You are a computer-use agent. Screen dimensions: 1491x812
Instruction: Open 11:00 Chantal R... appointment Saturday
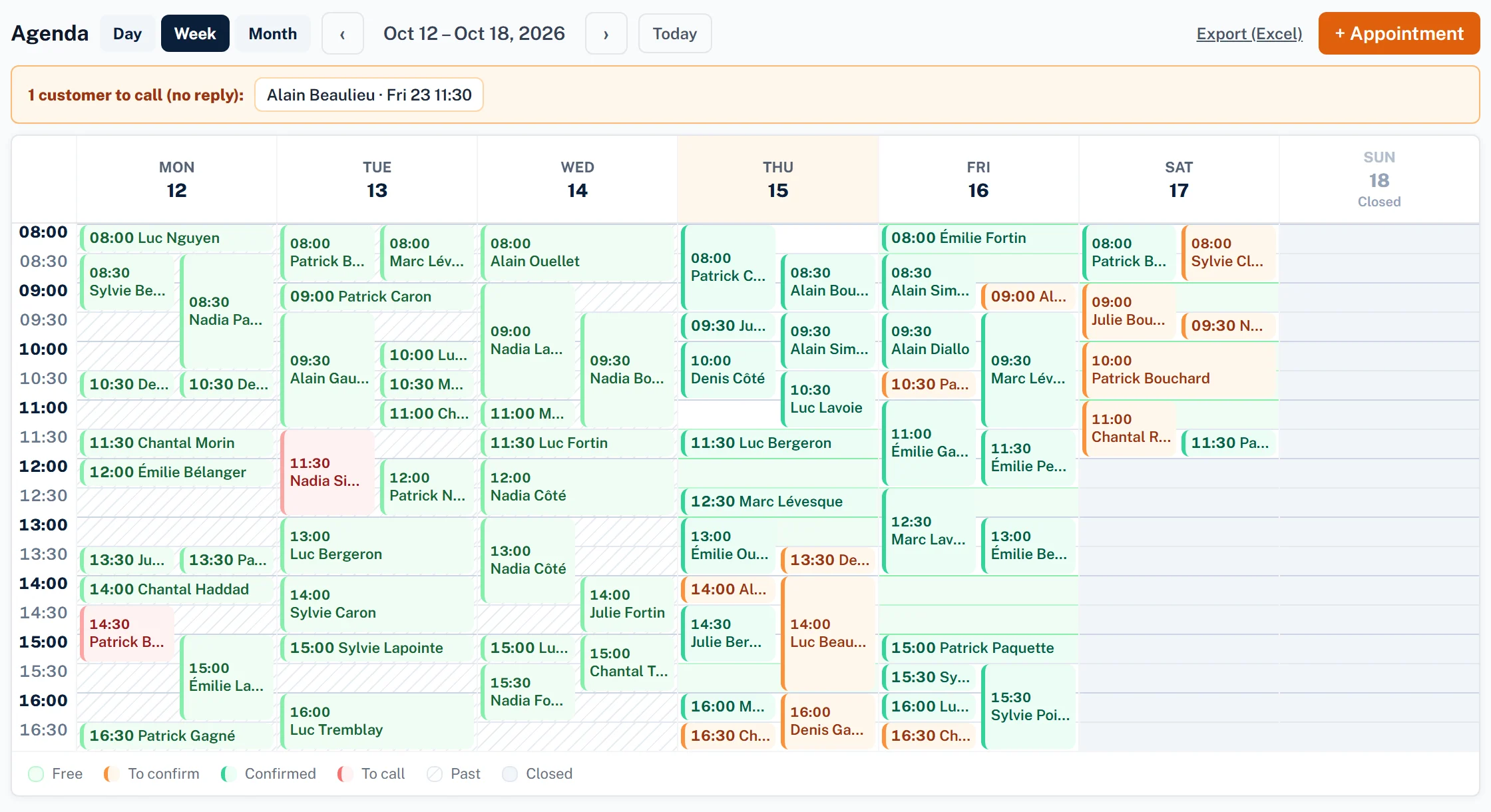(1129, 429)
